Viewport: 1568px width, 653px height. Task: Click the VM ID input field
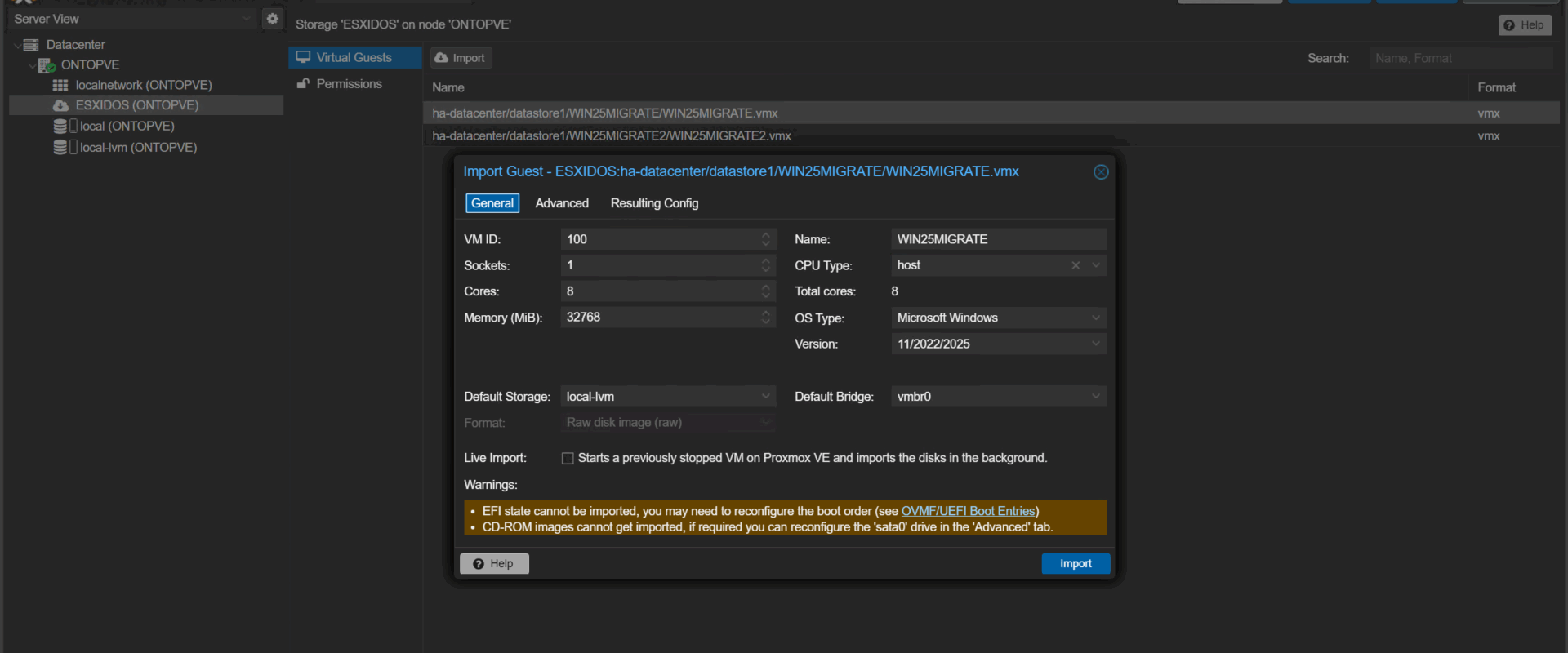click(660, 239)
